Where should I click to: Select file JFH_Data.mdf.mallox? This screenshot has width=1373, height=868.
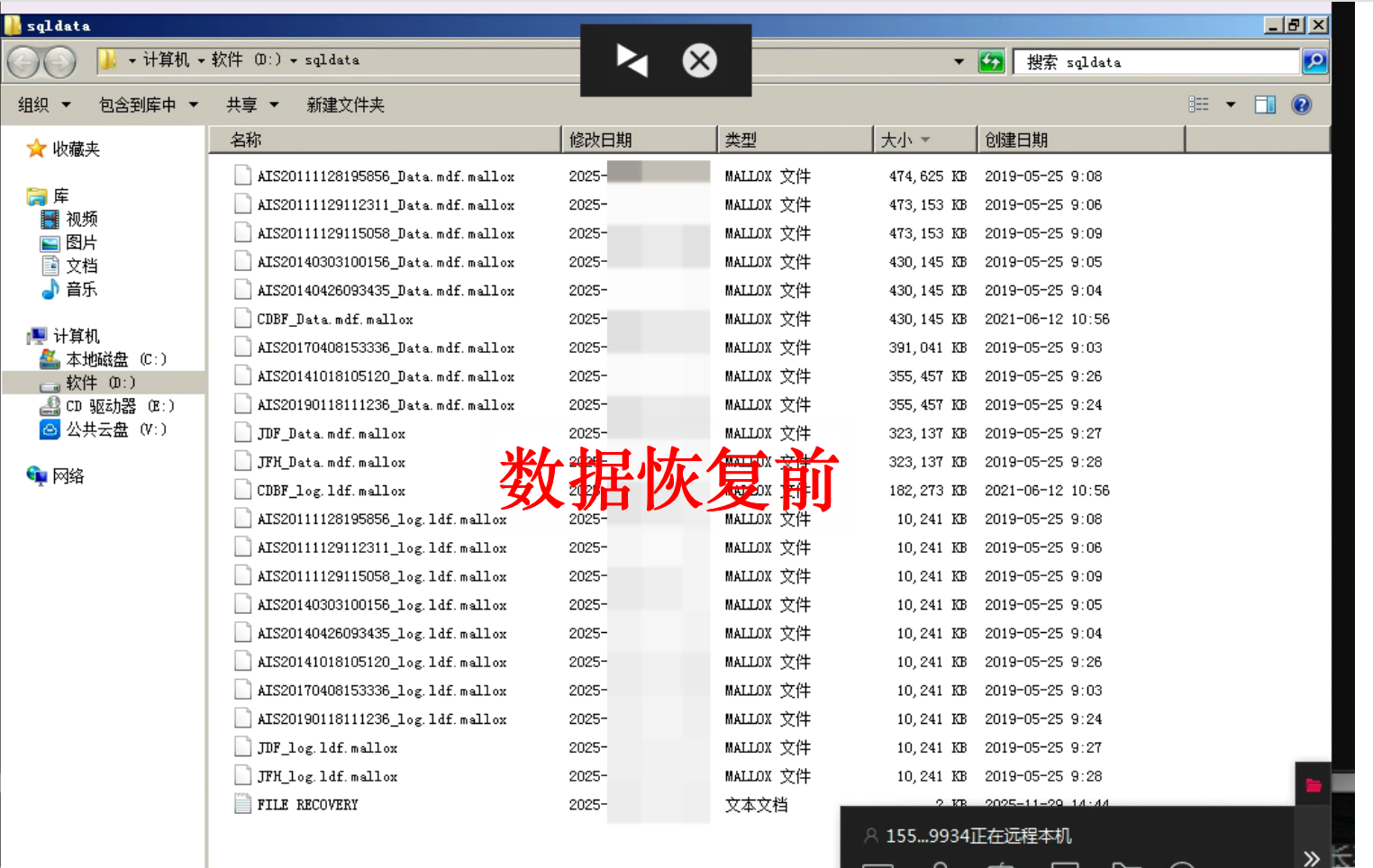(331, 462)
